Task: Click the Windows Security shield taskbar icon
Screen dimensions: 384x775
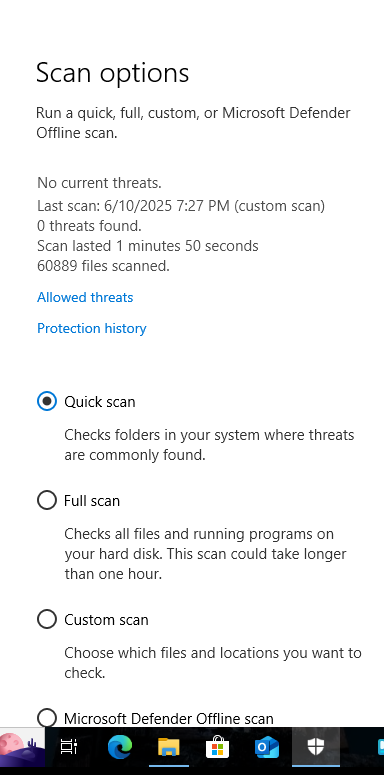Action: pos(315,747)
